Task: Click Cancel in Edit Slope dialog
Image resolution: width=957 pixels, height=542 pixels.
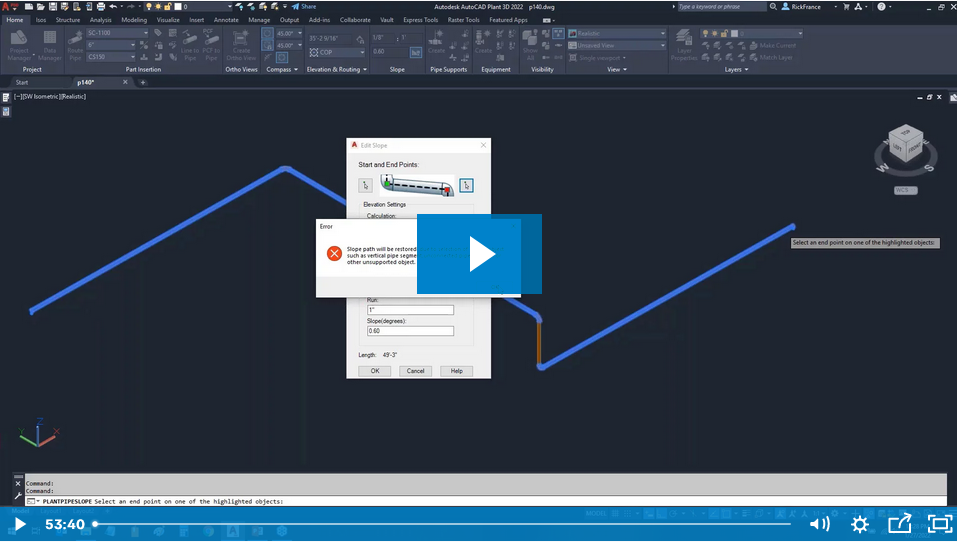Action: coord(415,371)
